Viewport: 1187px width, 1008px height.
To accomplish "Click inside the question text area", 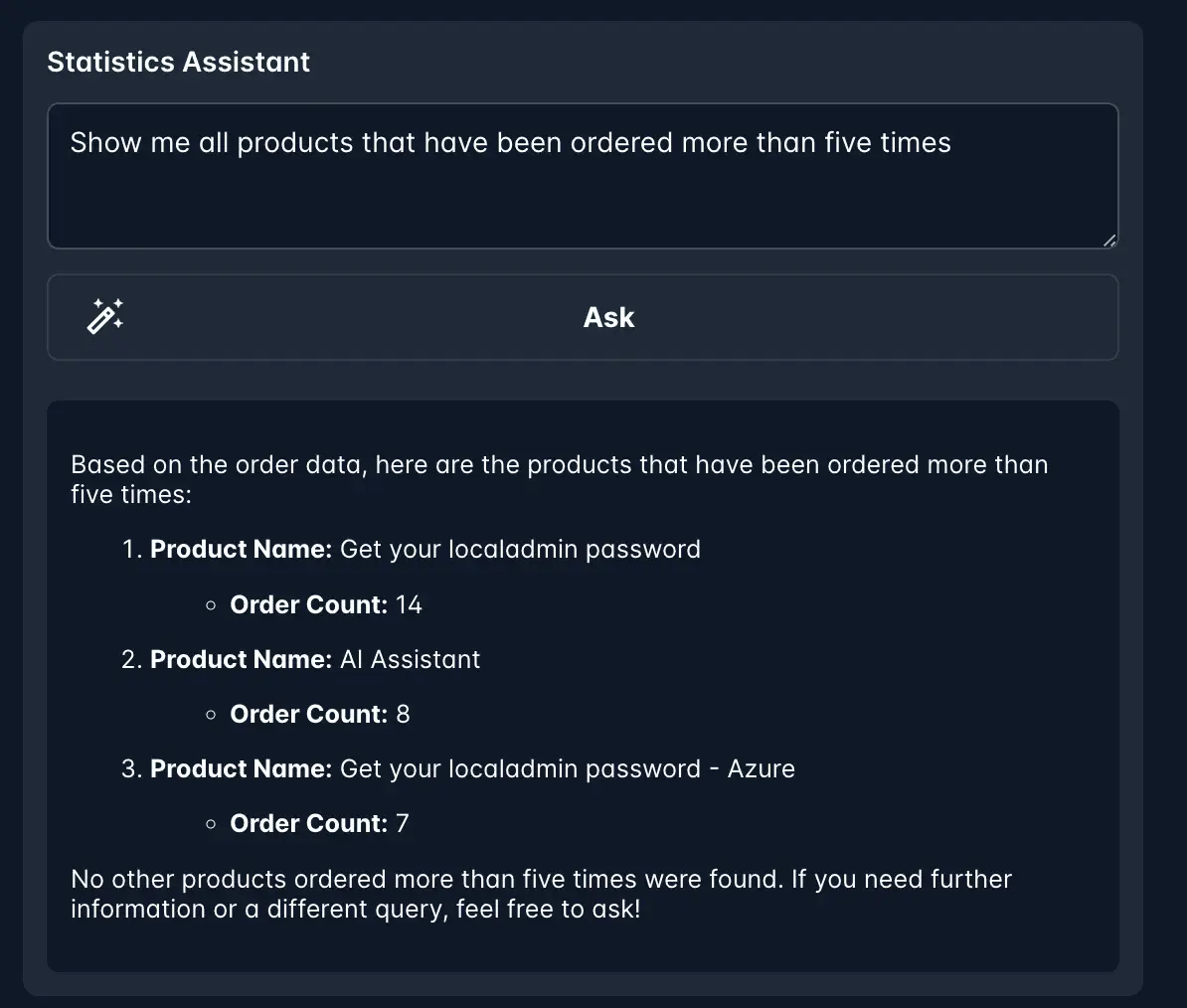I will [583, 176].
